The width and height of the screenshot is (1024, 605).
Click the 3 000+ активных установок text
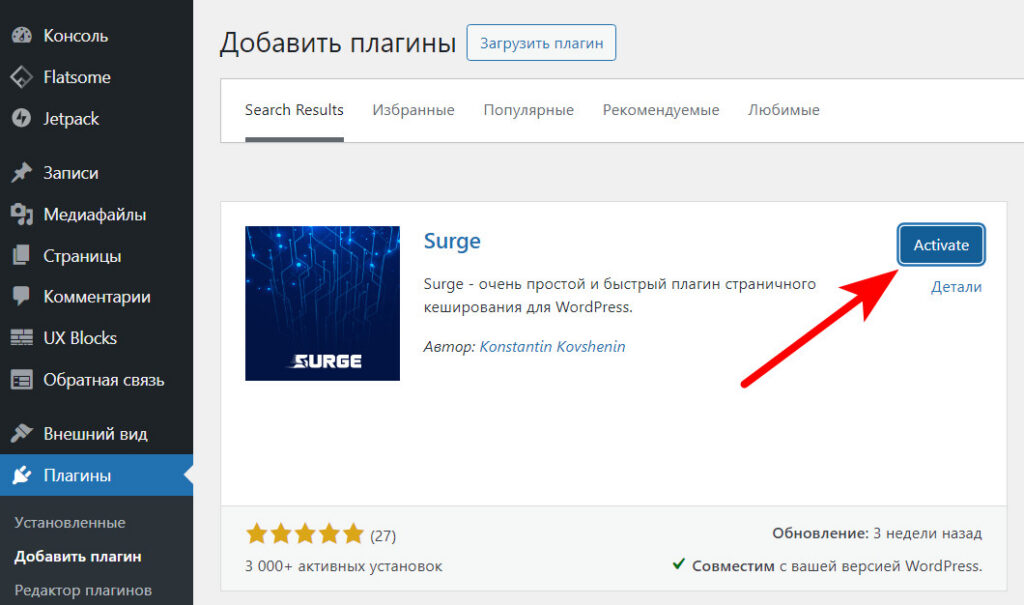(344, 566)
